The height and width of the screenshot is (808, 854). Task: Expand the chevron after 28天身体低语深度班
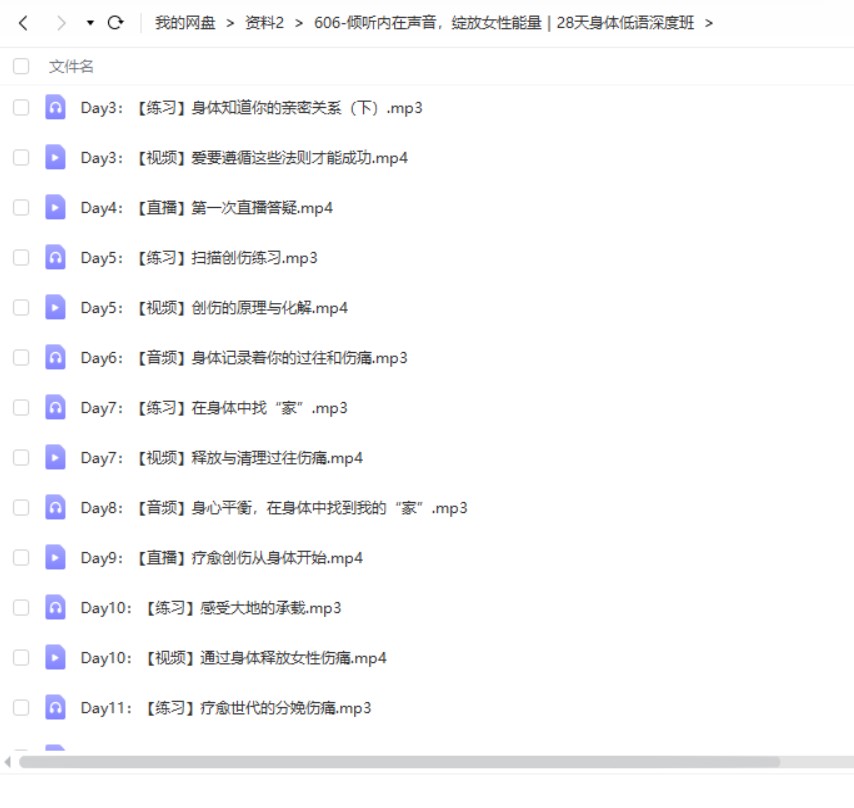709,23
